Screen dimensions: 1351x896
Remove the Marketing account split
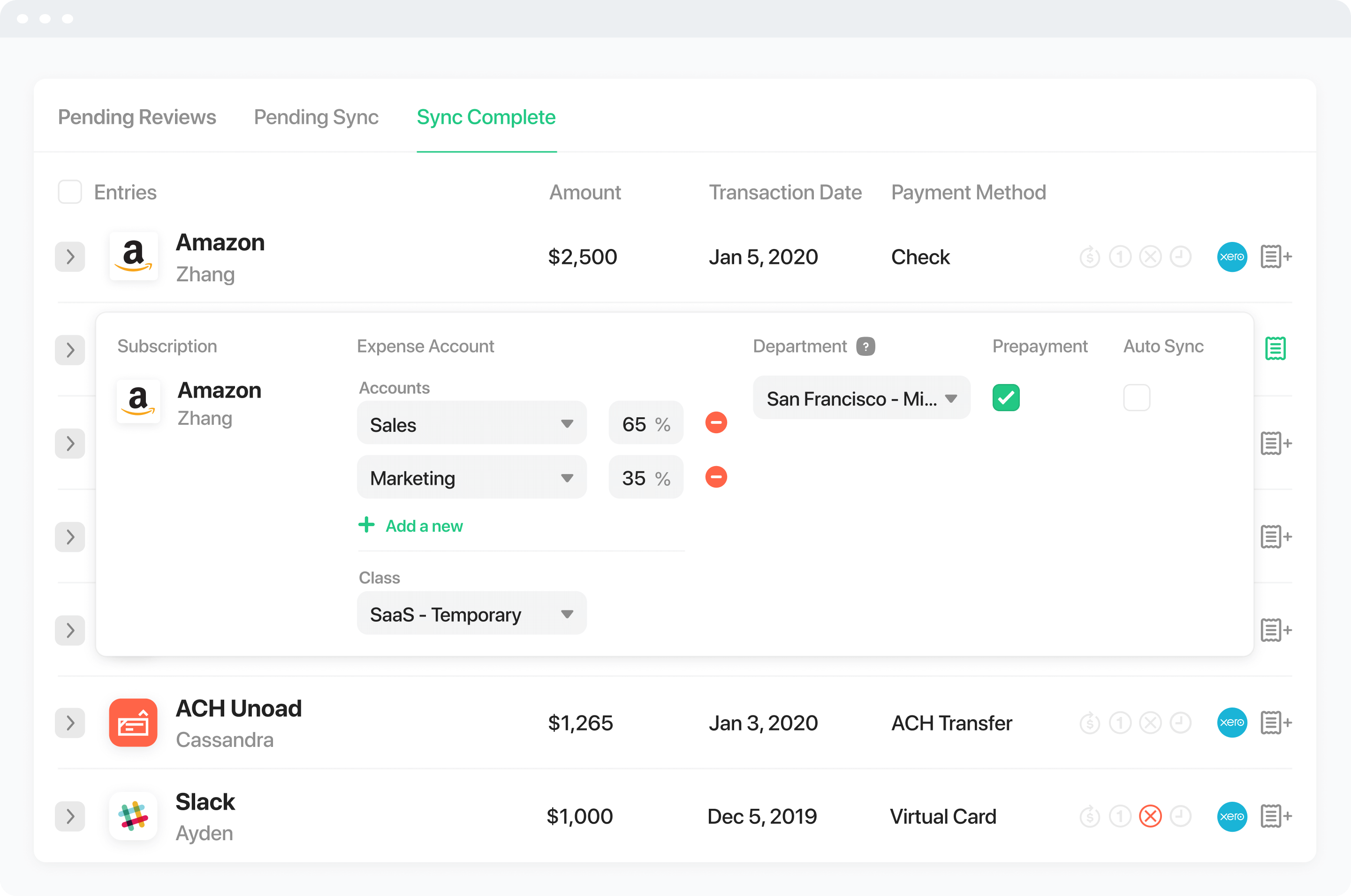tap(716, 476)
